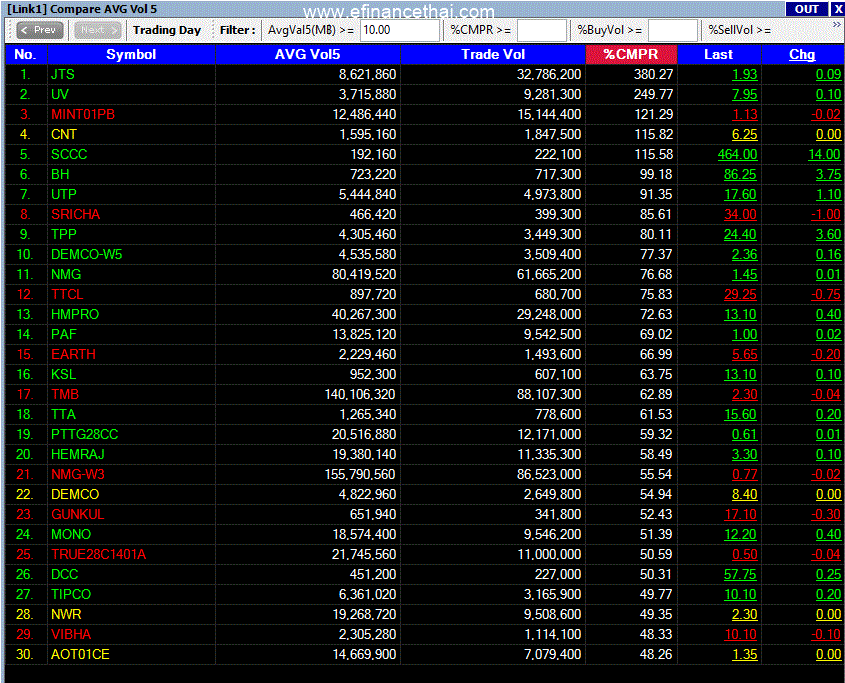Click NMG-W3 trade volume 86,523,000

pos(549,474)
